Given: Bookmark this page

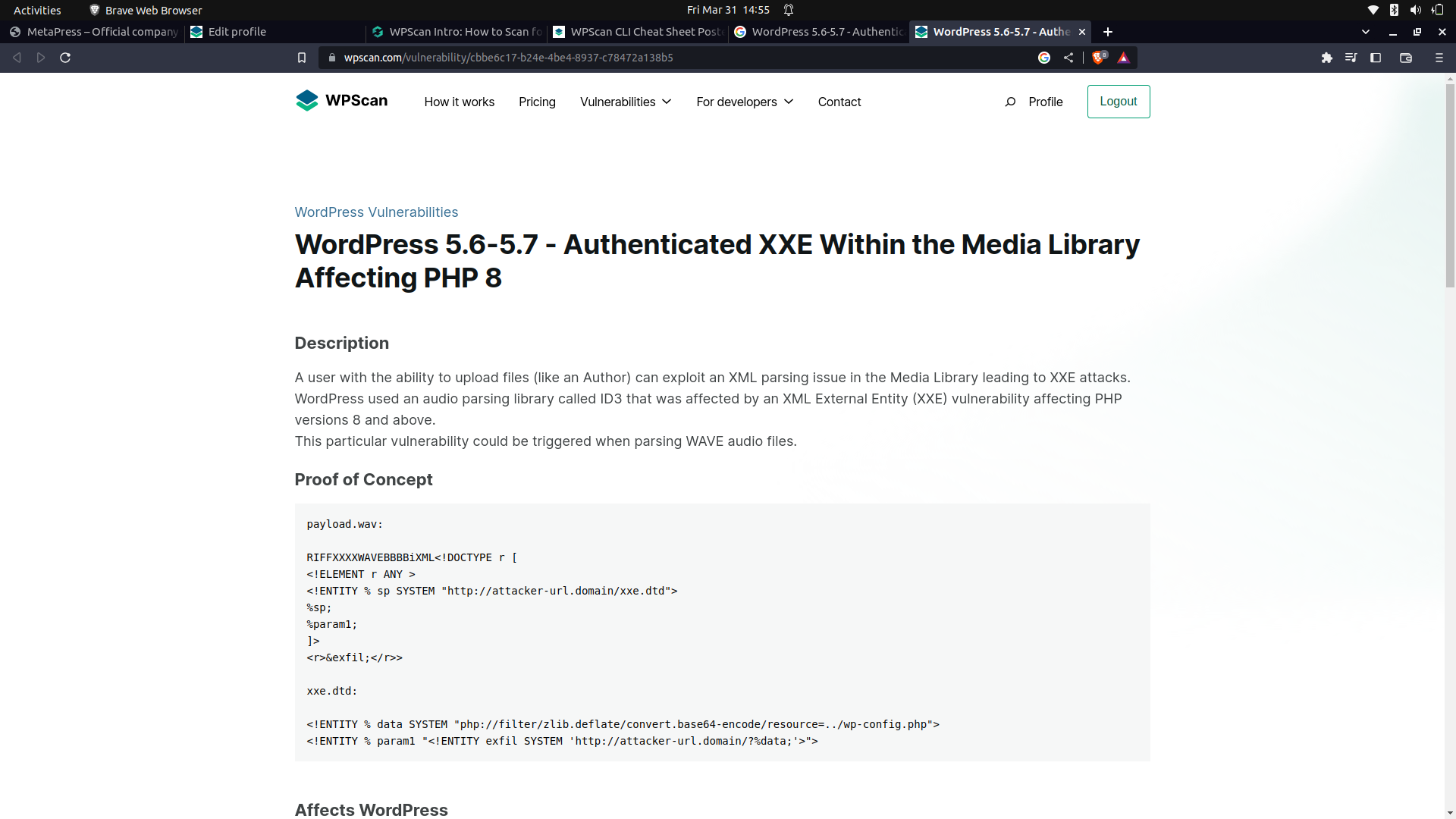Looking at the screenshot, I should point(302,57).
